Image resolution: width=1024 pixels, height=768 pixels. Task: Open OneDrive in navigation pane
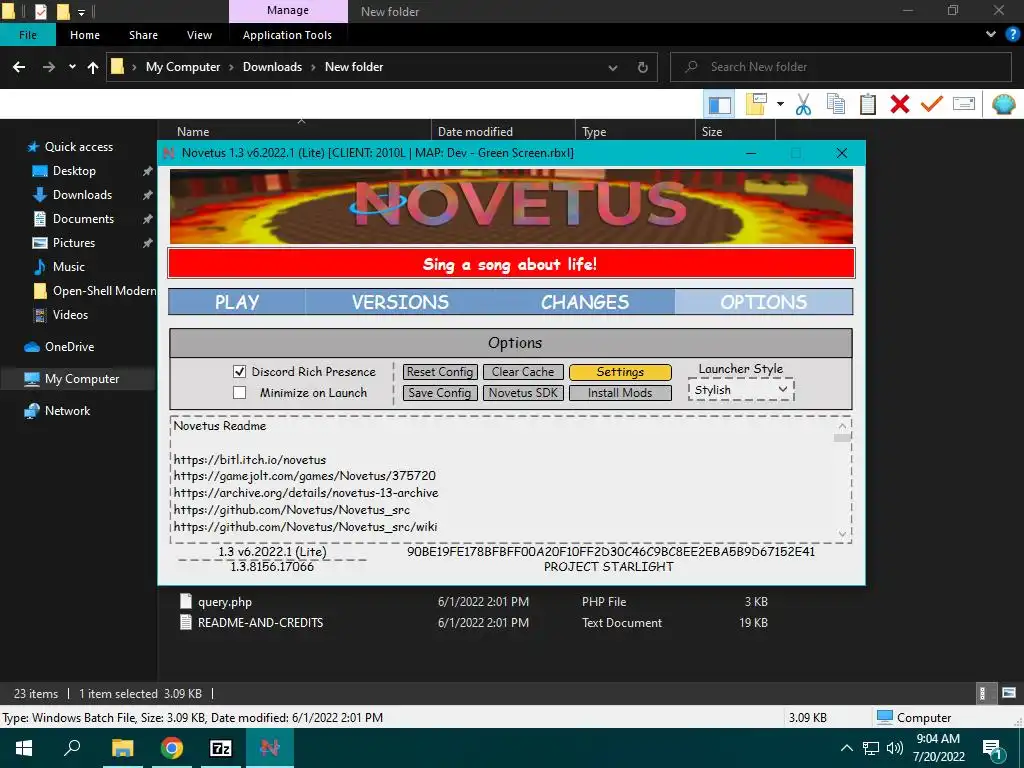(69, 347)
